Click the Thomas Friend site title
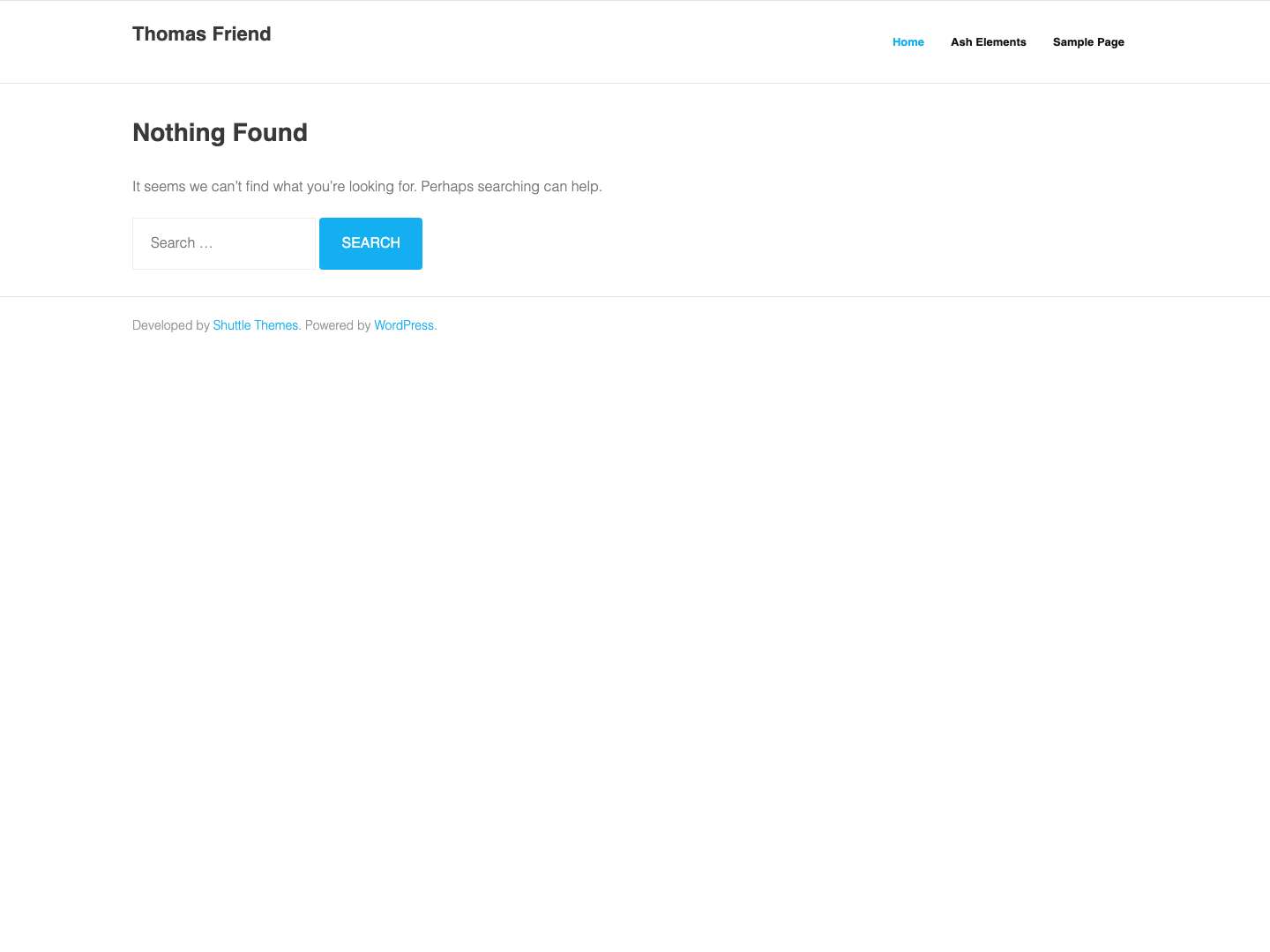Viewport: 1270px width, 952px height. click(201, 33)
